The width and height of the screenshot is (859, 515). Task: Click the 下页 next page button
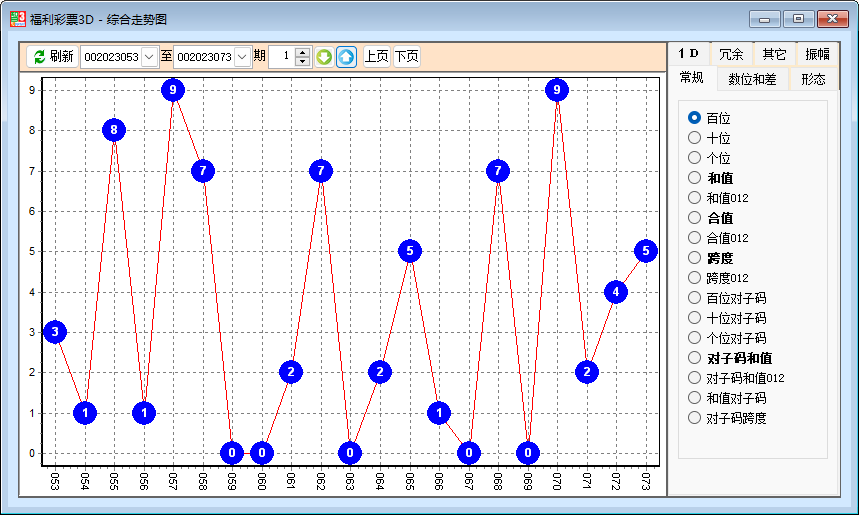pos(406,57)
